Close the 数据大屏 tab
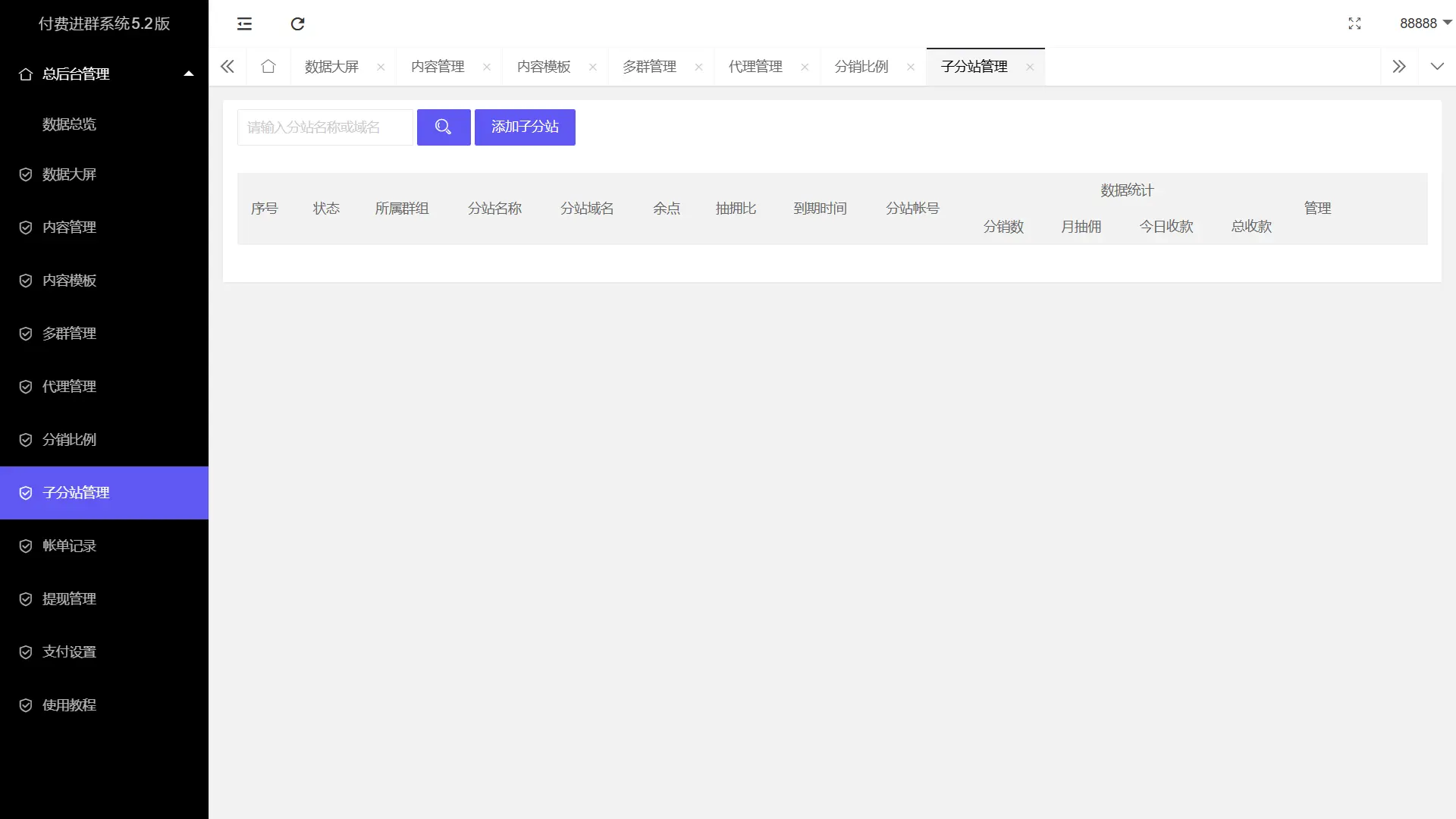 [x=381, y=67]
